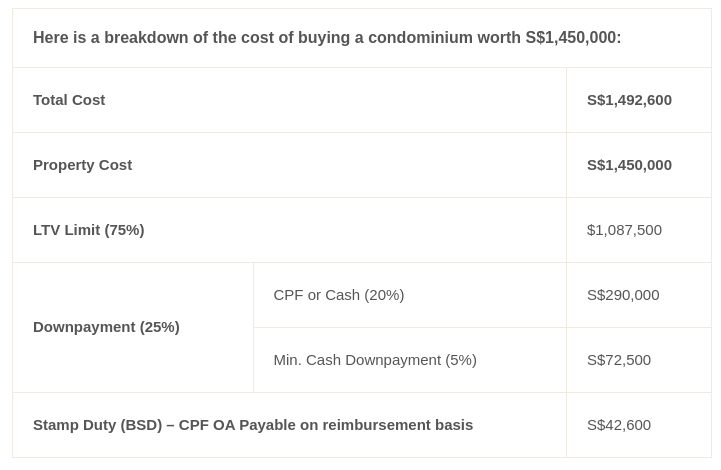The height and width of the screenshot is (470, 721).
Task: Click the $1,087,500 LTV limit amount
Action: (x=624, y=230)
